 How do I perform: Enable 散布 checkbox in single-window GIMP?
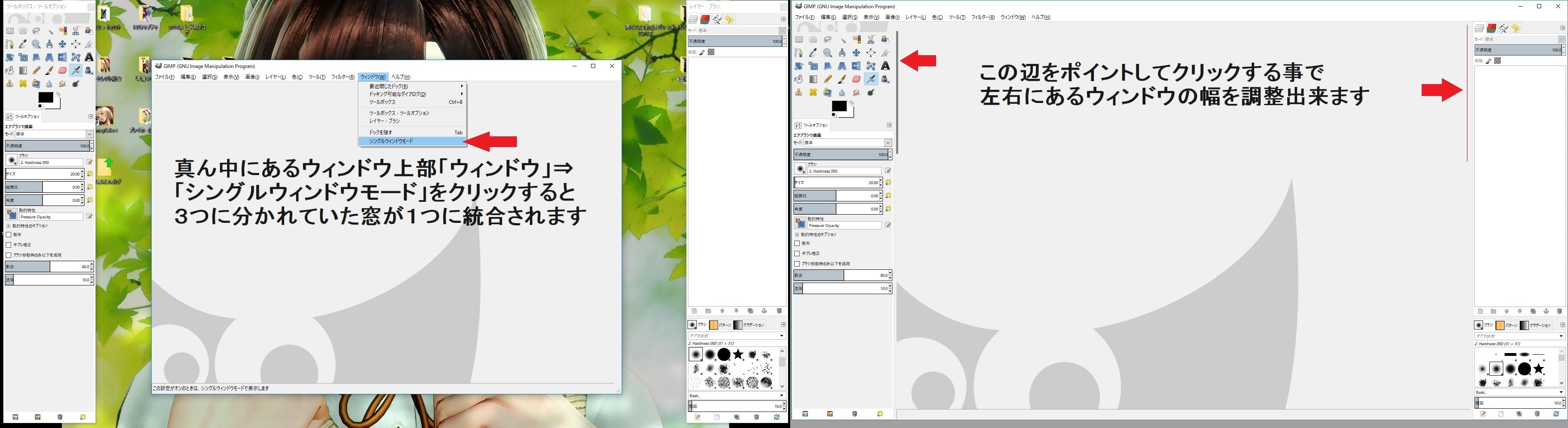tap(797, 243)
